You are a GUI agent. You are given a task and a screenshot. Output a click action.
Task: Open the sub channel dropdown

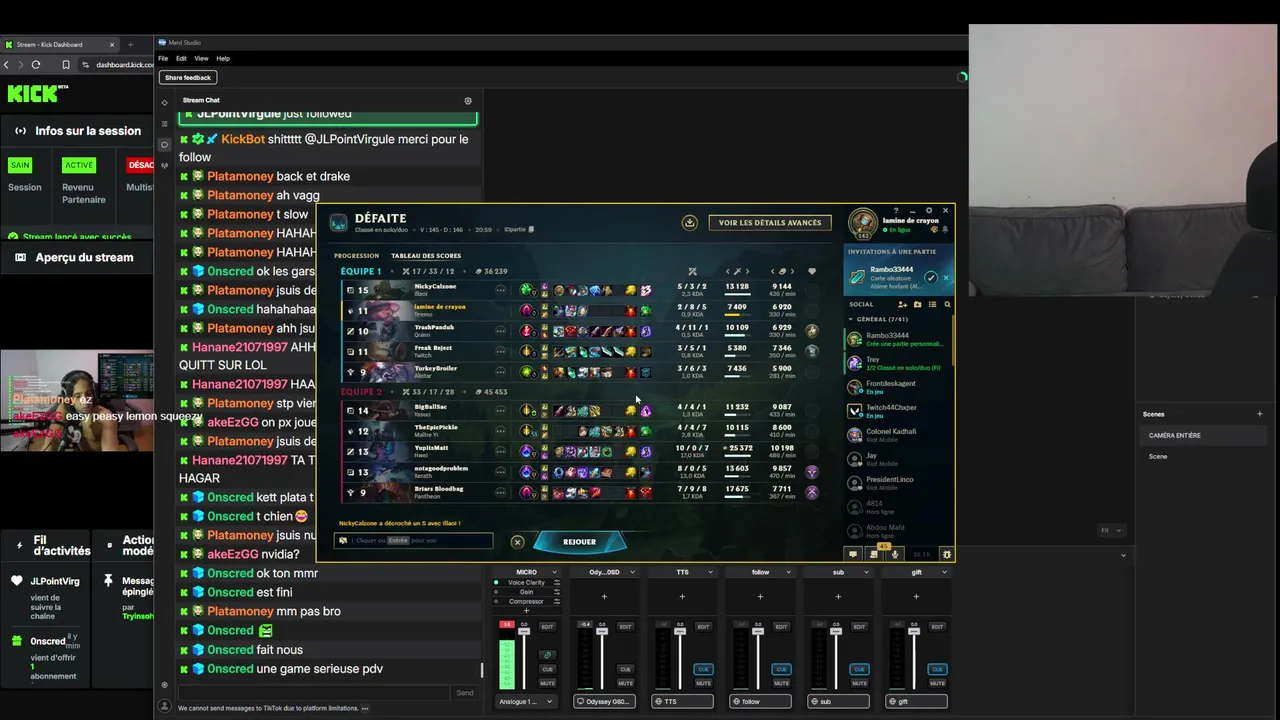[x=867, y=573]
